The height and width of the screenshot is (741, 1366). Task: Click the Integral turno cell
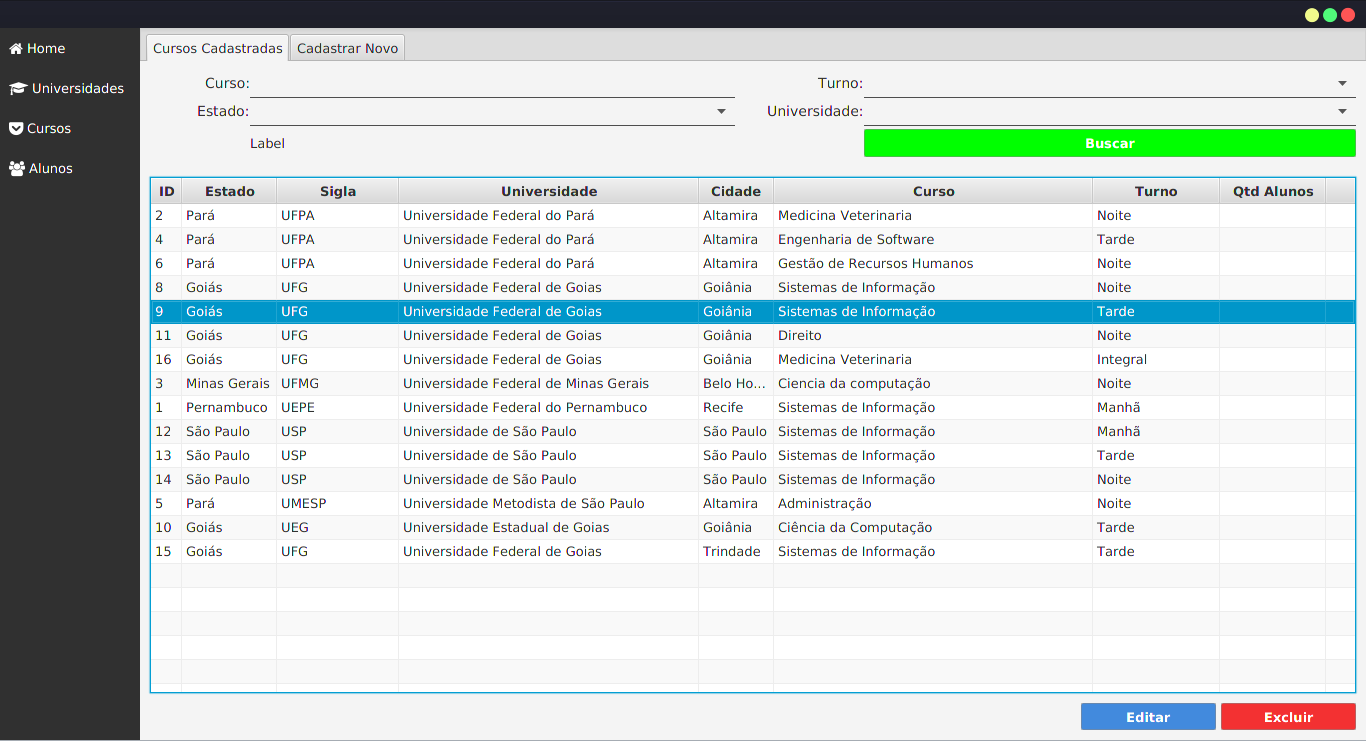[1156, 359]
